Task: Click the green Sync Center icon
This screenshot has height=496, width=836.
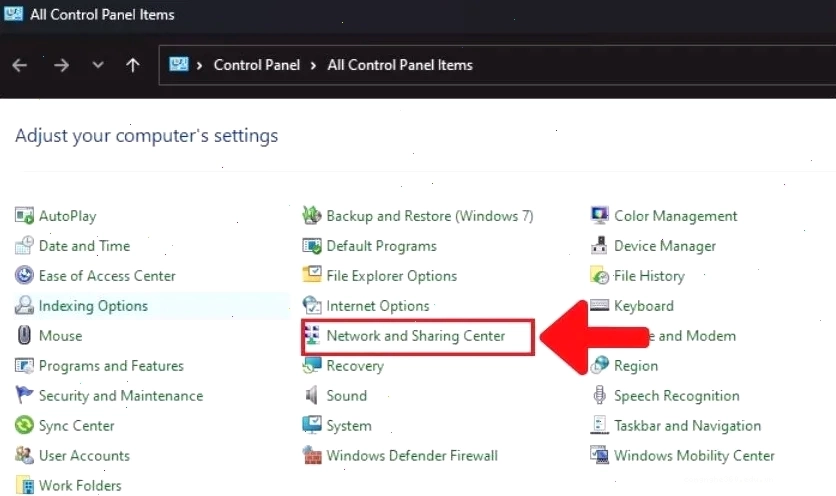Action: [x=24, y=425]
